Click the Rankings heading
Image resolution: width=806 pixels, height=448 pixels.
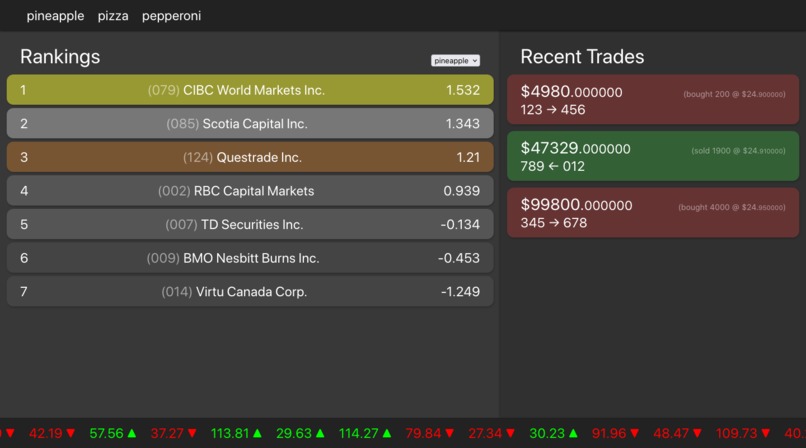[60, 57]
